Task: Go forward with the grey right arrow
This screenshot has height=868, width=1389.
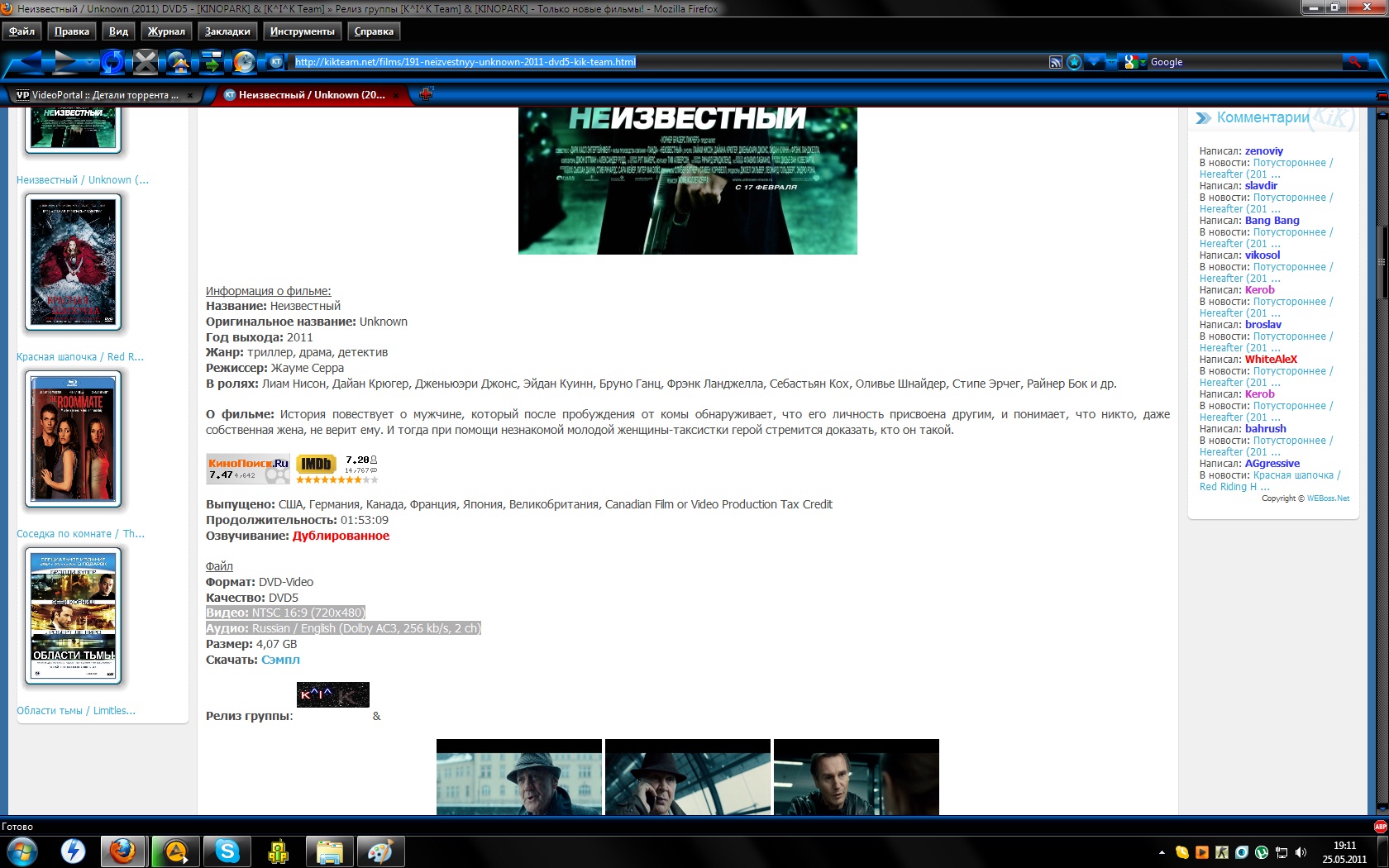Action: tap(65, 61)
